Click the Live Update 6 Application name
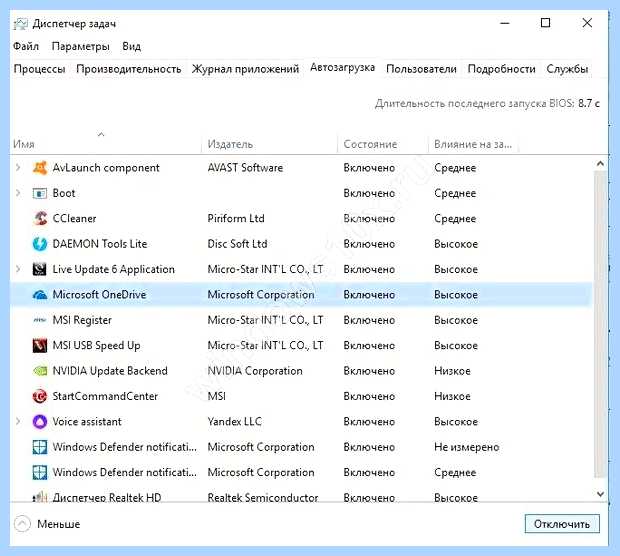Image resolution: width=620 pixels, height=556 pixels. (x=113, y=269)
